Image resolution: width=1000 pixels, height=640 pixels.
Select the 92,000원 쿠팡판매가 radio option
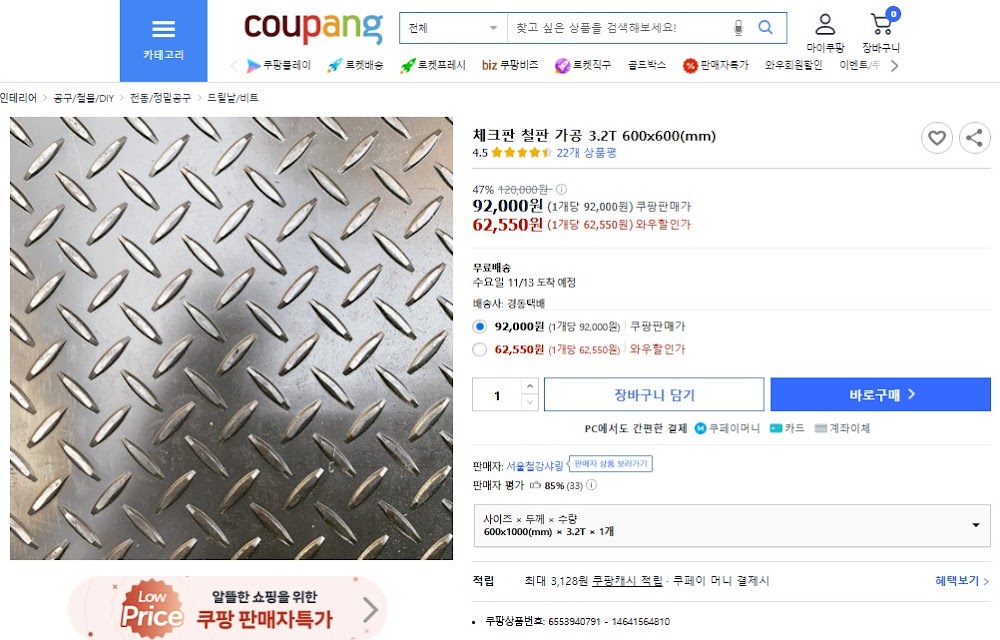point(480,326)
